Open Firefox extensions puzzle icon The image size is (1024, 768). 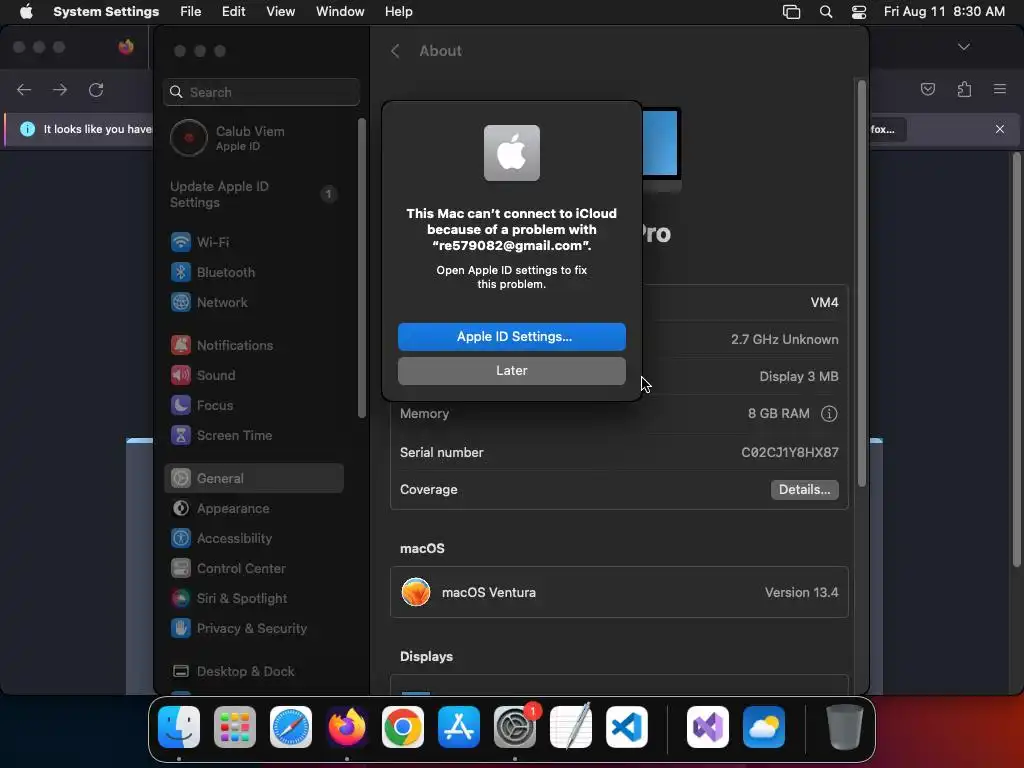tap(965, 89)
